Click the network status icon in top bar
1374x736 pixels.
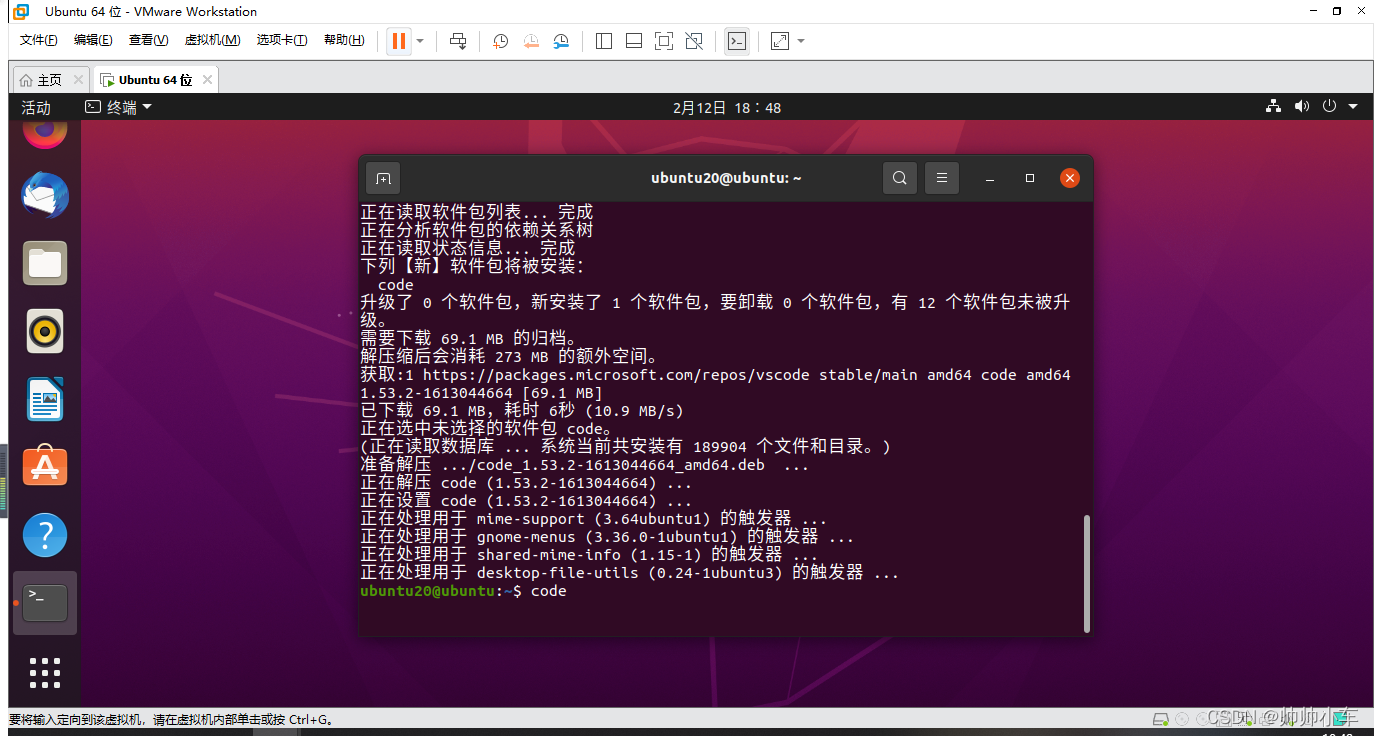click(x=1274, y=106)
